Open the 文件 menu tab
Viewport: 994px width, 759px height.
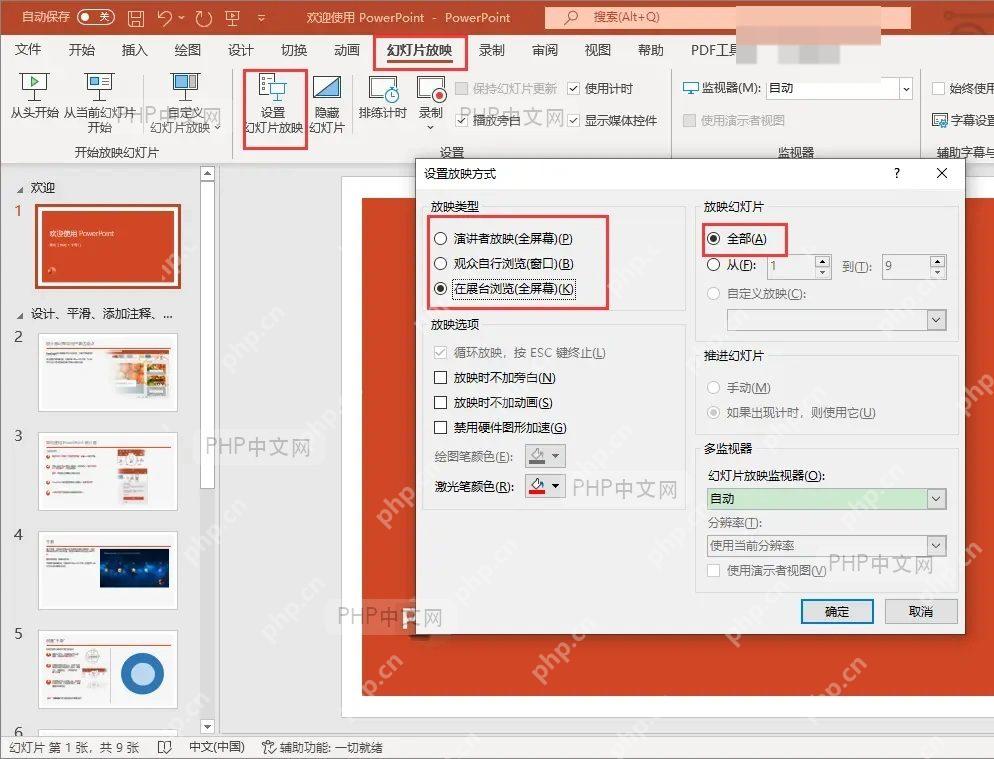(28, 49)
